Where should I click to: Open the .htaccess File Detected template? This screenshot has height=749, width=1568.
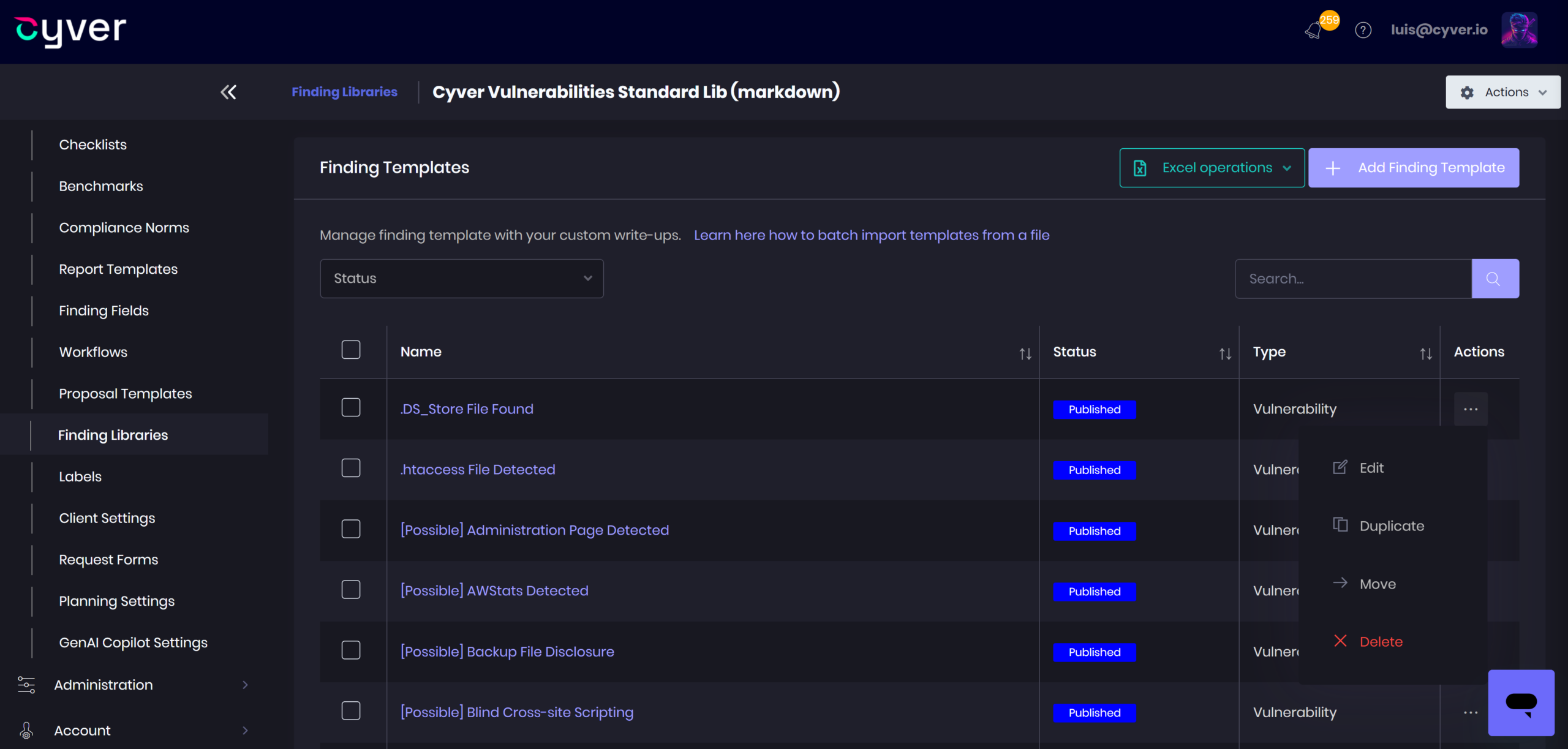478,470
